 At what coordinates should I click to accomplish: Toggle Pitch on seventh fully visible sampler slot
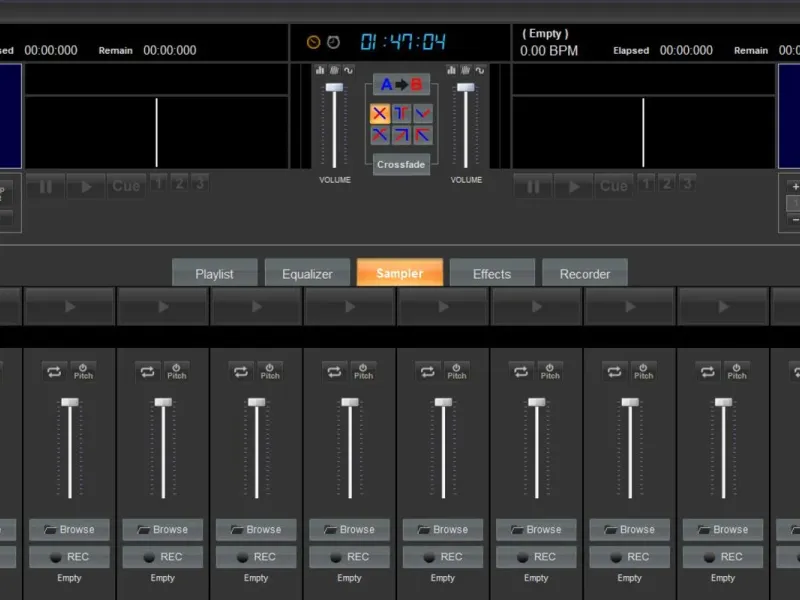click(643, 371)
